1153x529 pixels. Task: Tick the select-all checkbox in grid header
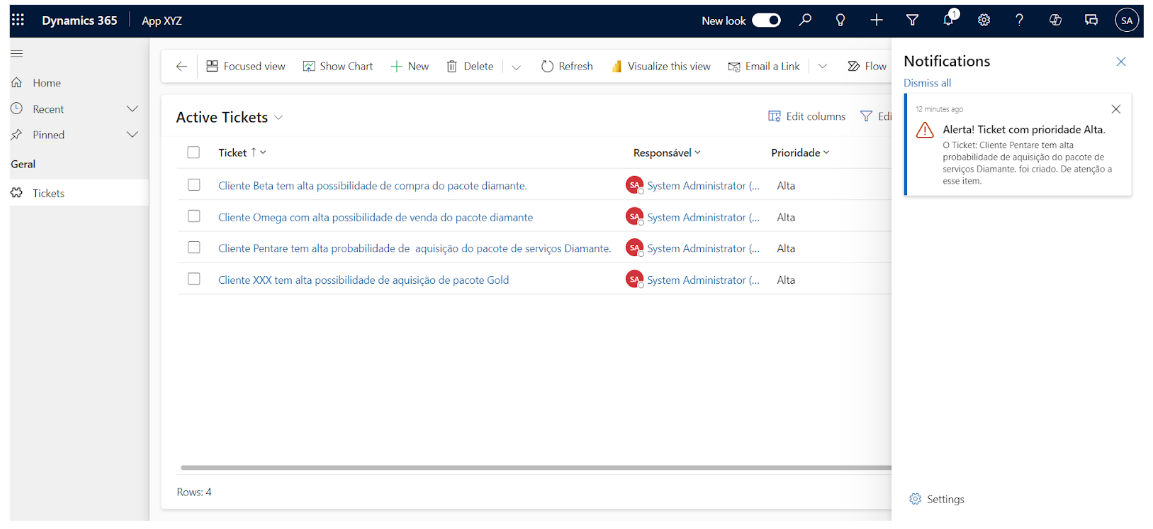coord(194,153)
